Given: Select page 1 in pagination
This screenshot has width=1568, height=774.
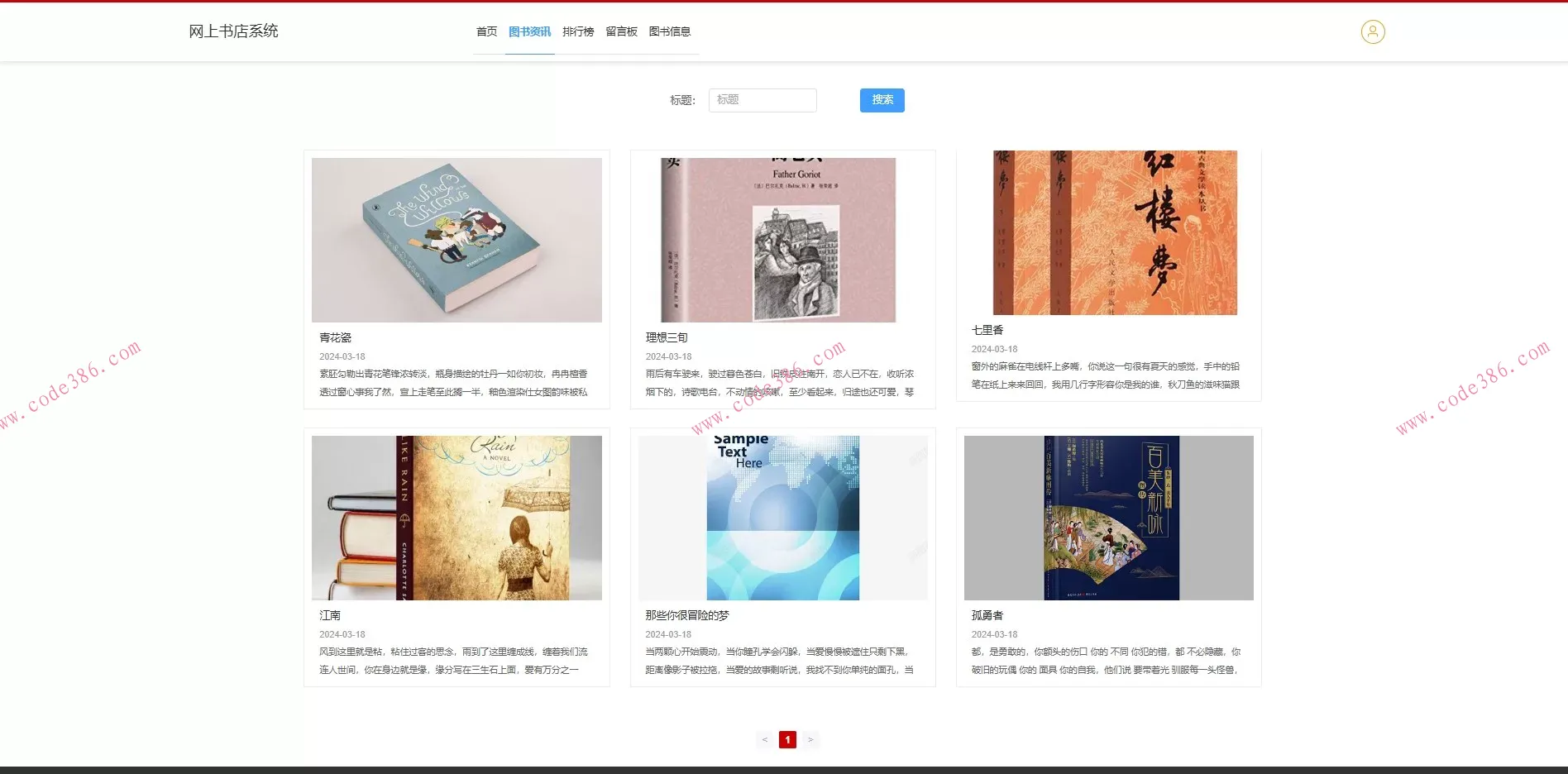Looking at the screenshot, I should [787, 739].
